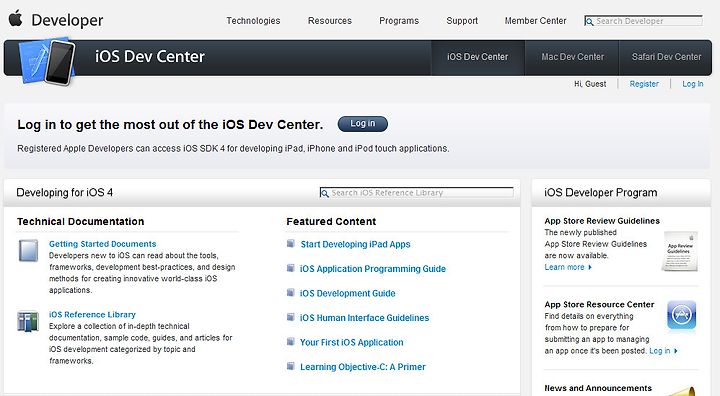Viewport: 720px width, 396px height.
Task: Open iOS Human Interface Guidelines link
Action: [x=364, y=318]
